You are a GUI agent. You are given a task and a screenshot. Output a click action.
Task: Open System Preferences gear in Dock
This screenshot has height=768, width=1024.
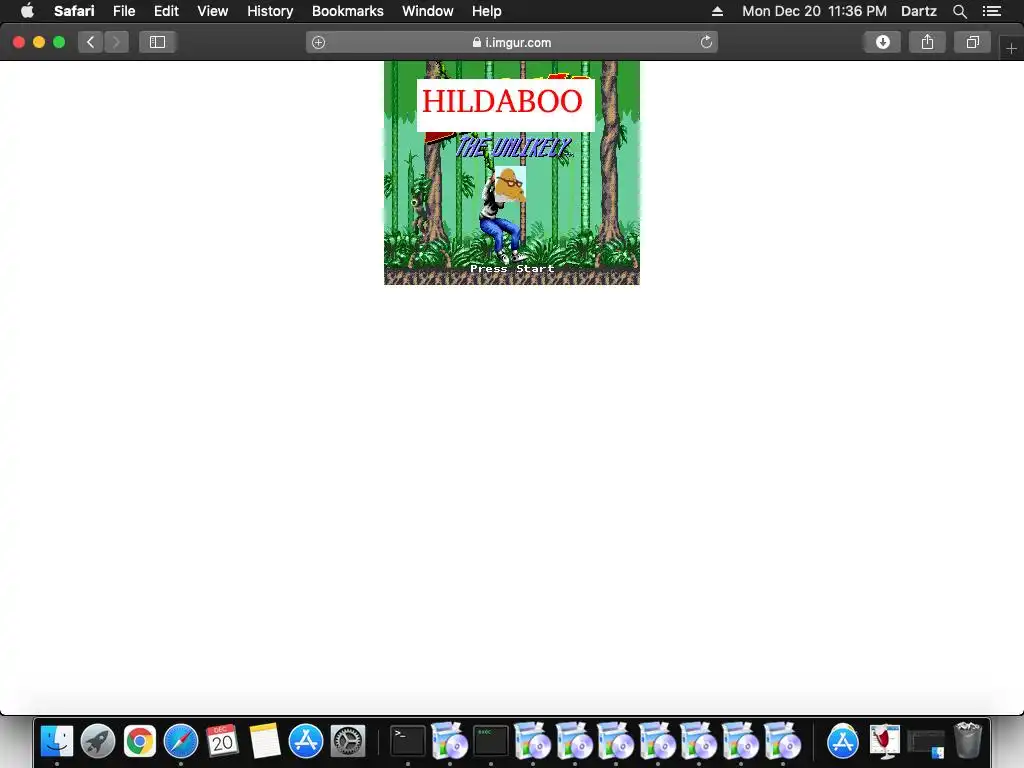[347, 741]
